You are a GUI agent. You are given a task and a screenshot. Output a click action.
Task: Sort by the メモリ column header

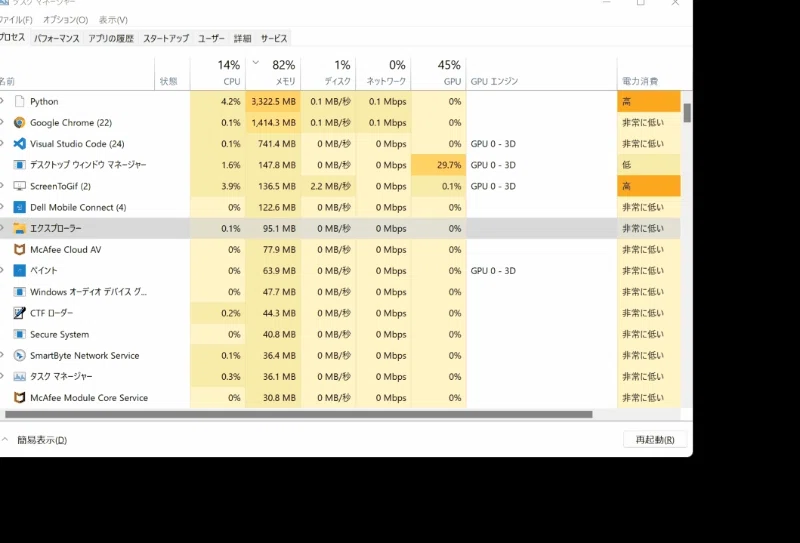(x=273, y=73)
